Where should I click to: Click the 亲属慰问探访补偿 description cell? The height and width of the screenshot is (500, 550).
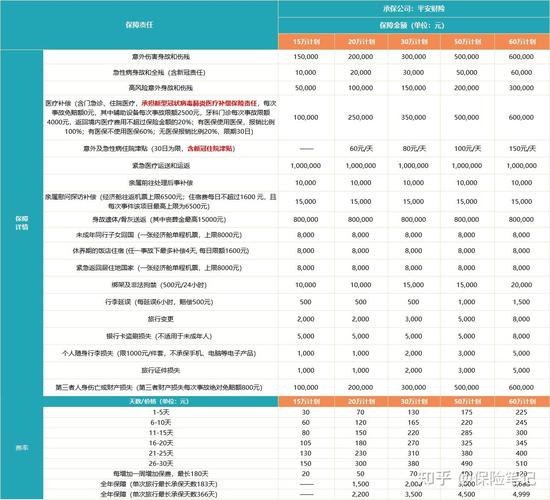pos(161,201)
